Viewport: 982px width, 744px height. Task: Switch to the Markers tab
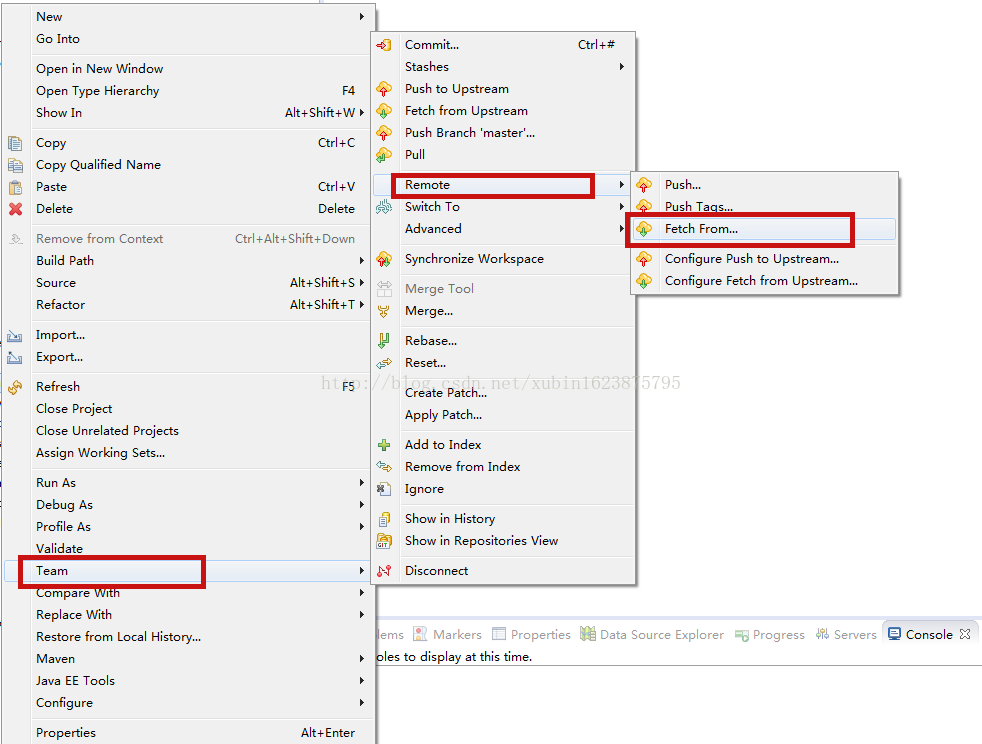(x=448, y=634)
